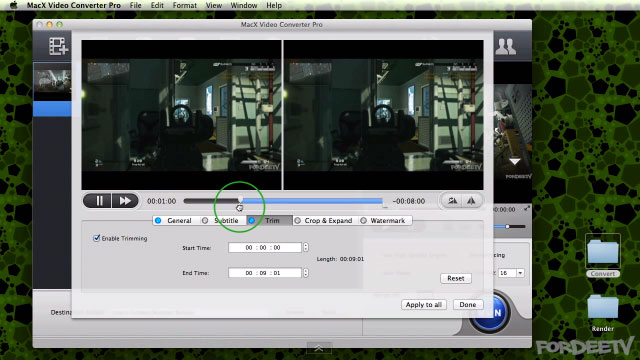Click the fast forward button
Screen dimensions: 640x360
(125, 201)
